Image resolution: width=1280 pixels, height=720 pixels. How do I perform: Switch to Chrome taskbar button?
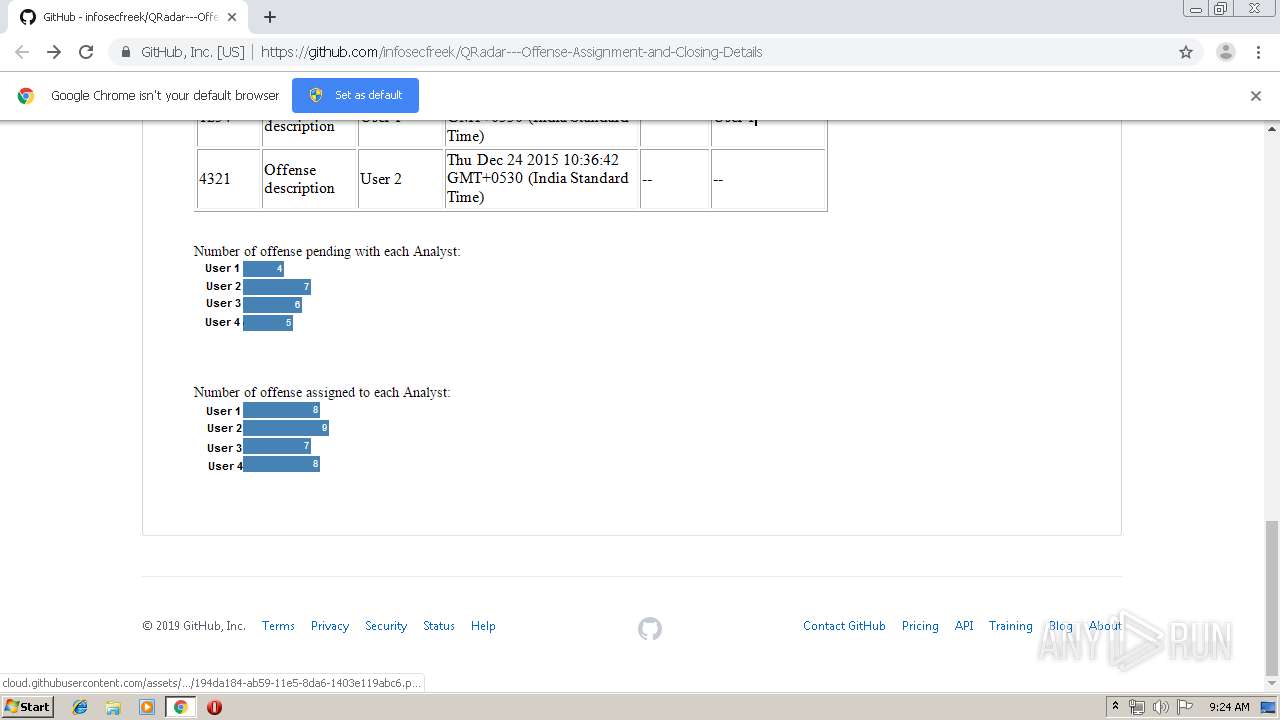(180, 707)
